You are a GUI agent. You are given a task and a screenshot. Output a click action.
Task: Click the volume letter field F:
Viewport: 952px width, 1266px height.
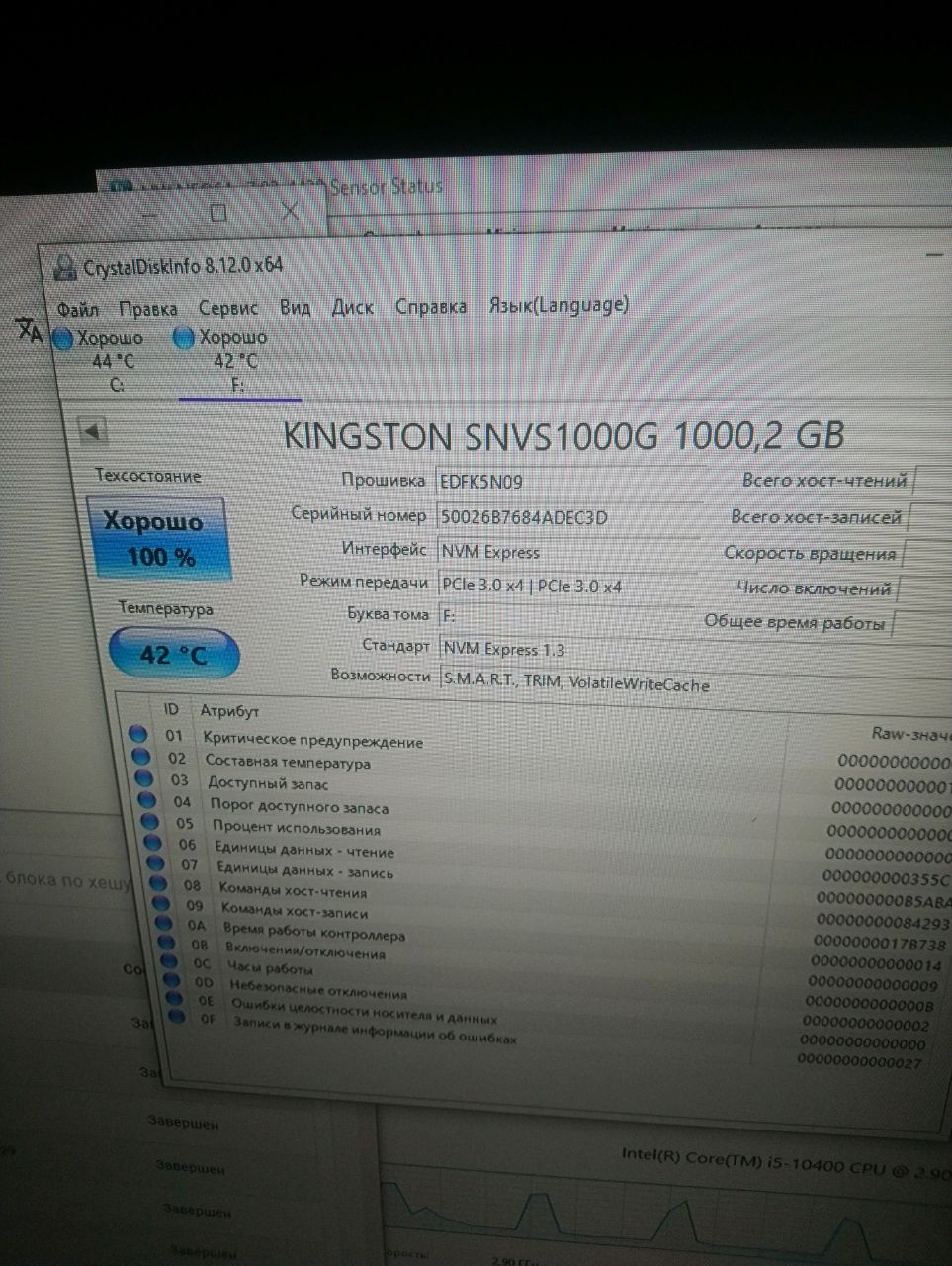[x=567, y=616]
